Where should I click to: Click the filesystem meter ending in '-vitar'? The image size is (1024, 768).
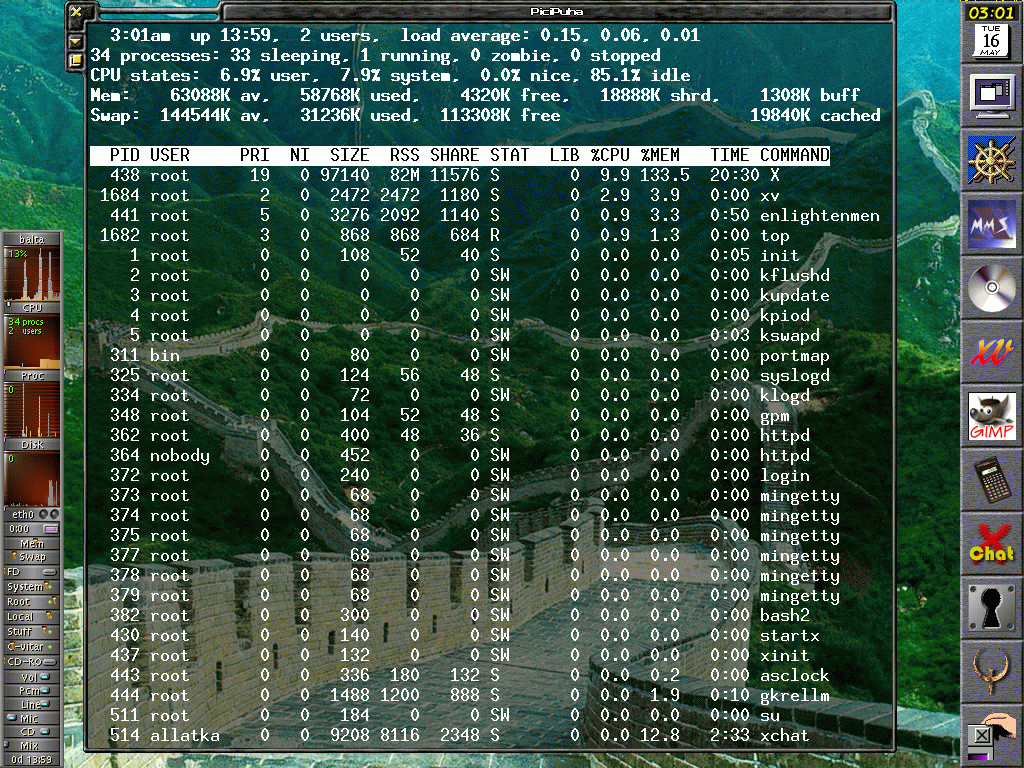[32, 647]
